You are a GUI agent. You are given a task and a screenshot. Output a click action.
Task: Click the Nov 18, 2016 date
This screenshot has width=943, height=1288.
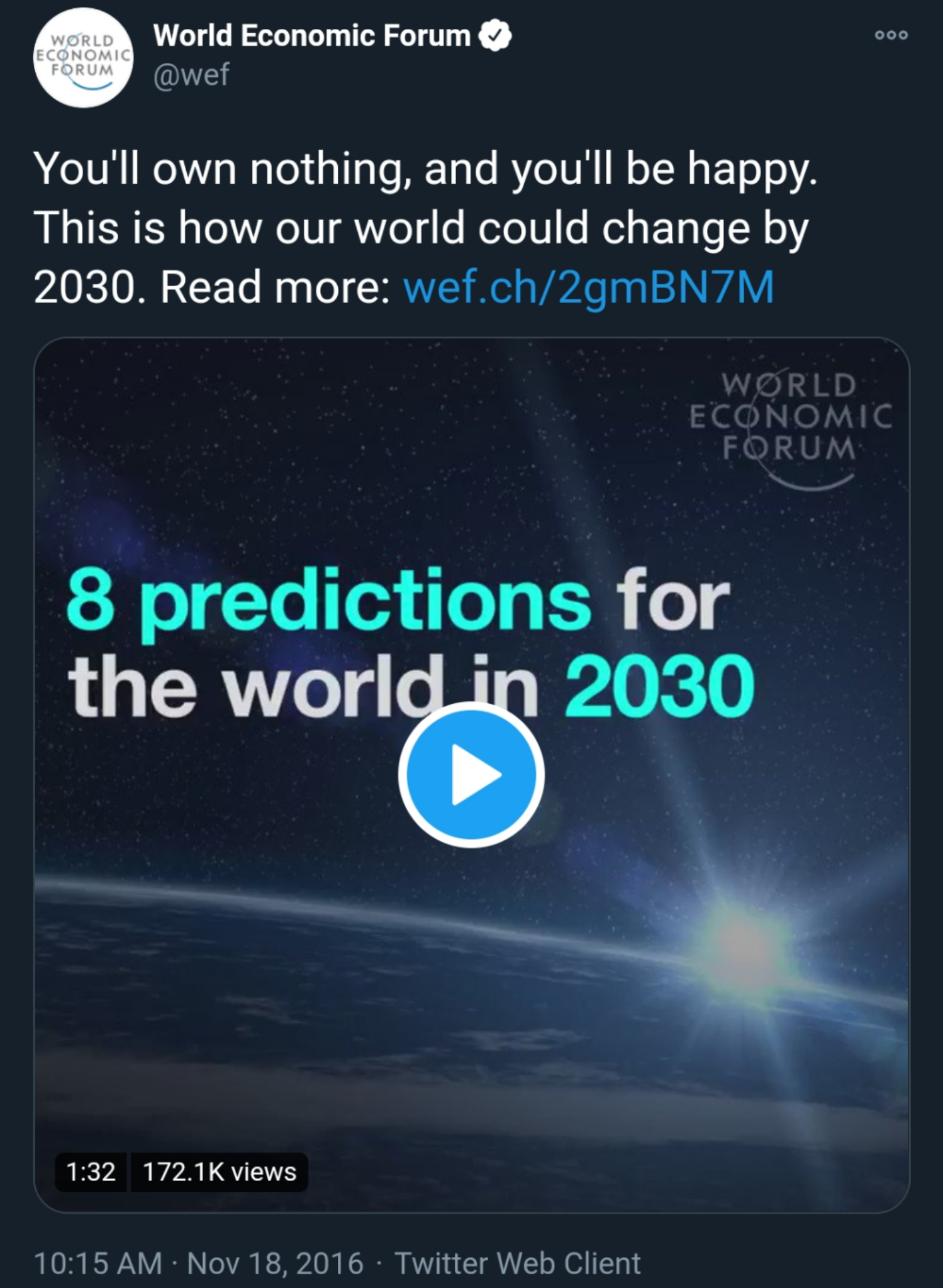(276, 1263)
